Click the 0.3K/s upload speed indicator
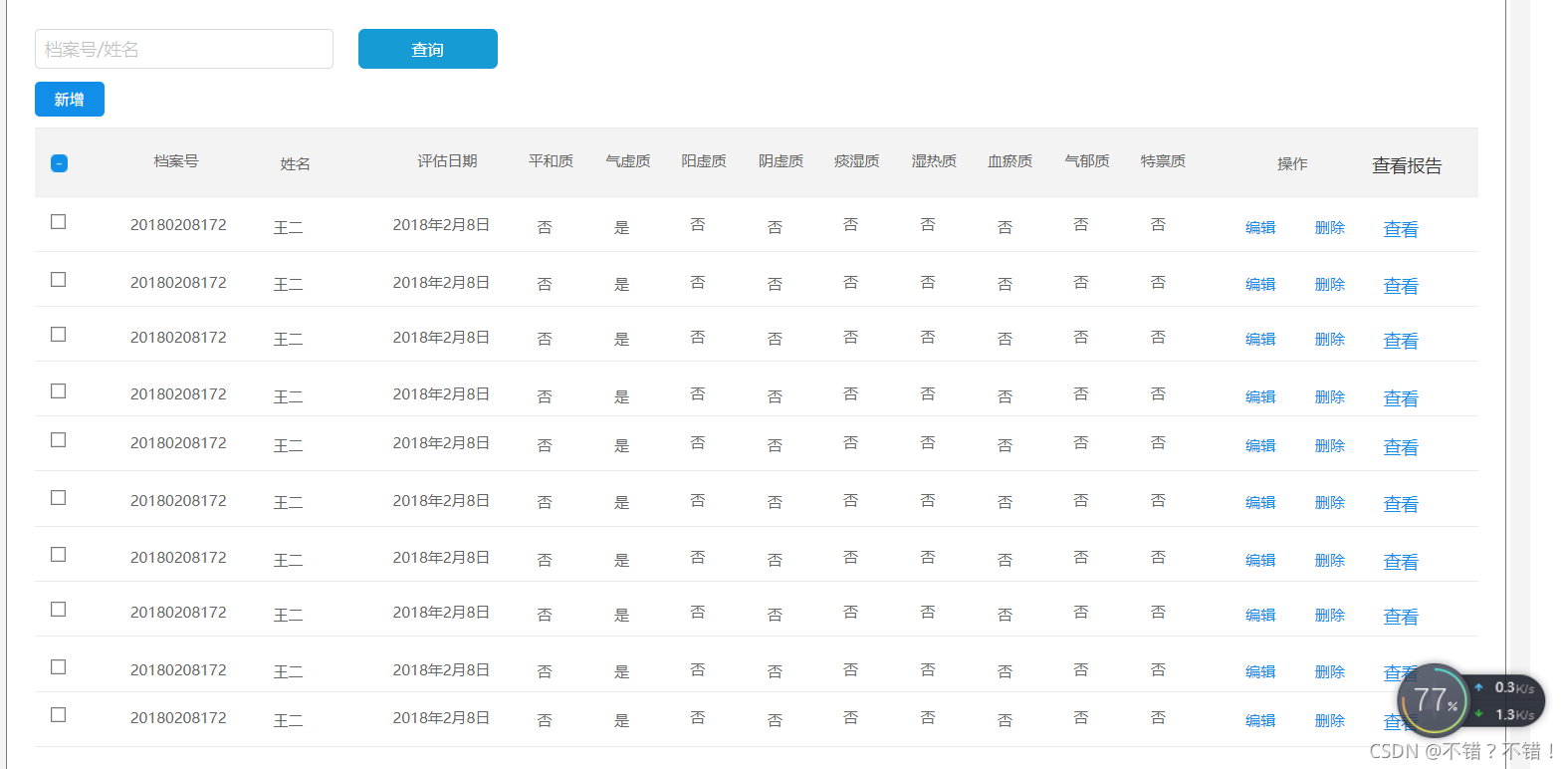 click(x=1506, y=687)
